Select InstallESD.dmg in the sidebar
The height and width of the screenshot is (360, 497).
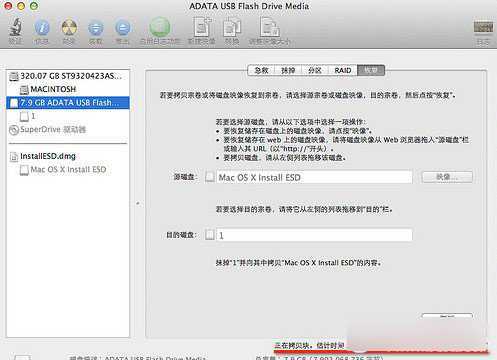tap(68, 156)
